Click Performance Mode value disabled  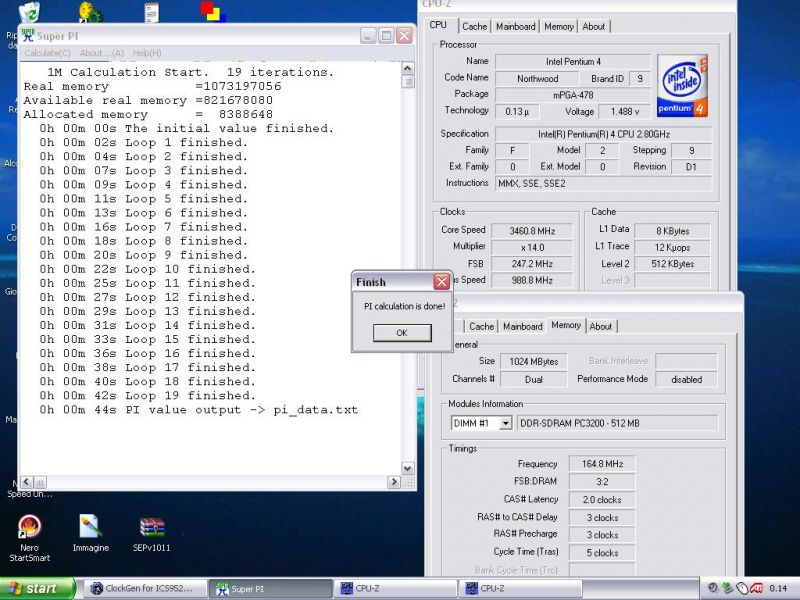[x=686, y=380]
